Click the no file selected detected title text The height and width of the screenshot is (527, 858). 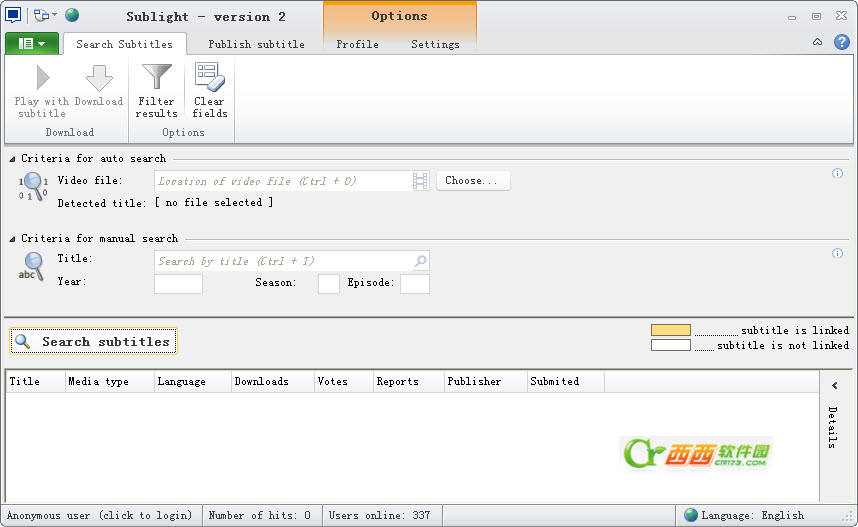coord(214,202)
